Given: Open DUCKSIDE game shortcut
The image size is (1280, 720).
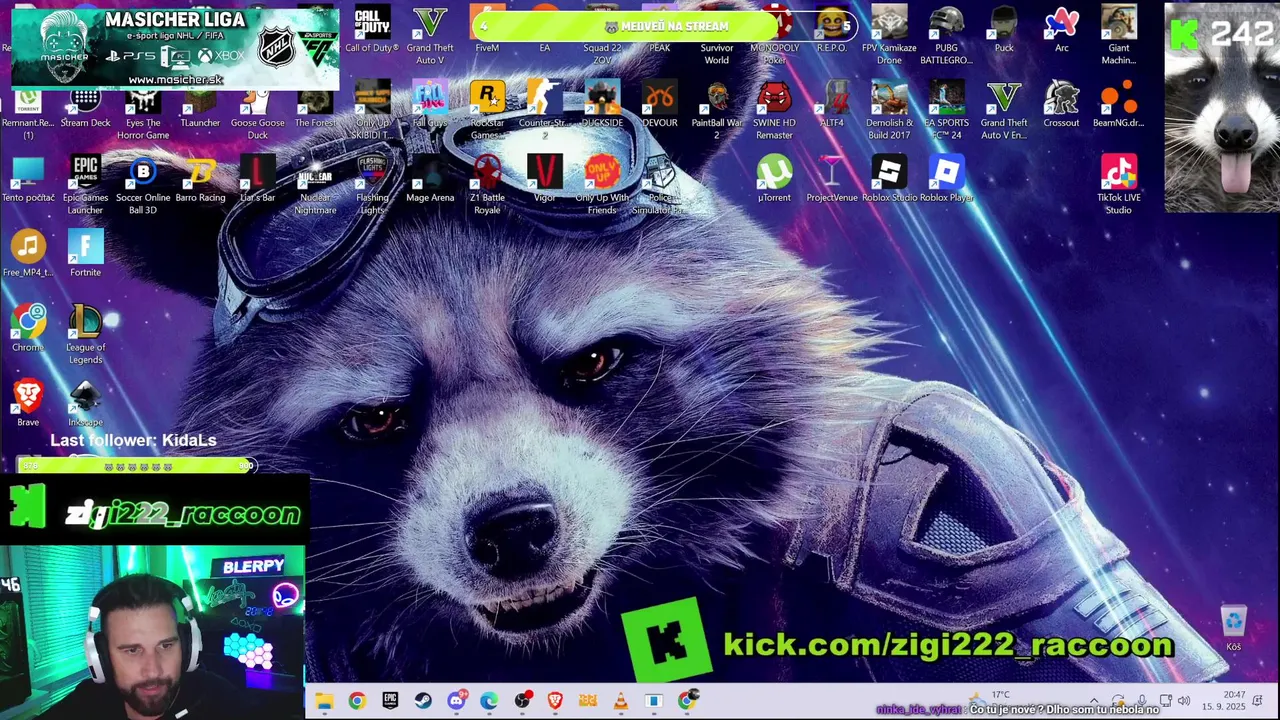Looking at the screenshot, I should [602, 104].
